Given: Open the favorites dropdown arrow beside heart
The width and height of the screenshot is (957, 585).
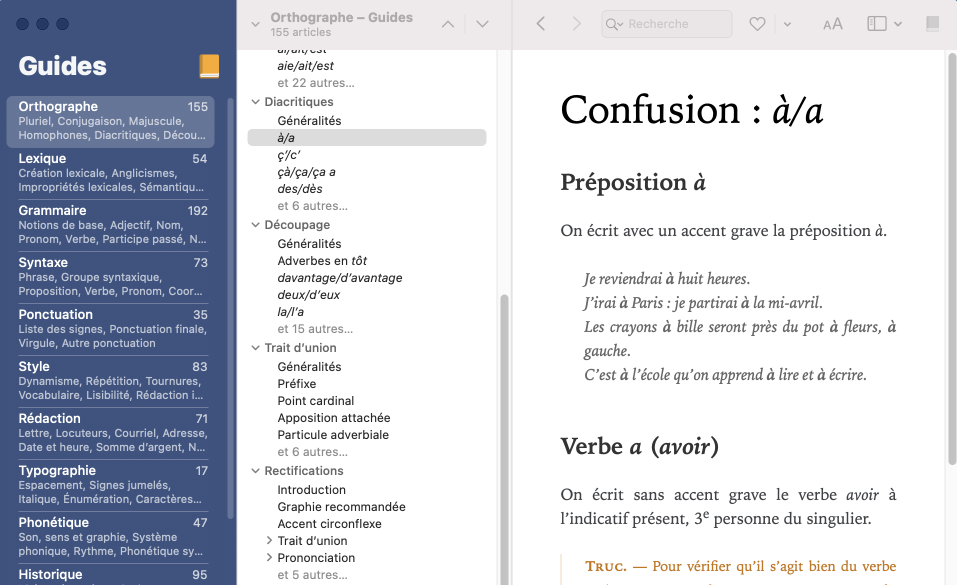Looking at the screenshot, I should (x=788, y=24).
